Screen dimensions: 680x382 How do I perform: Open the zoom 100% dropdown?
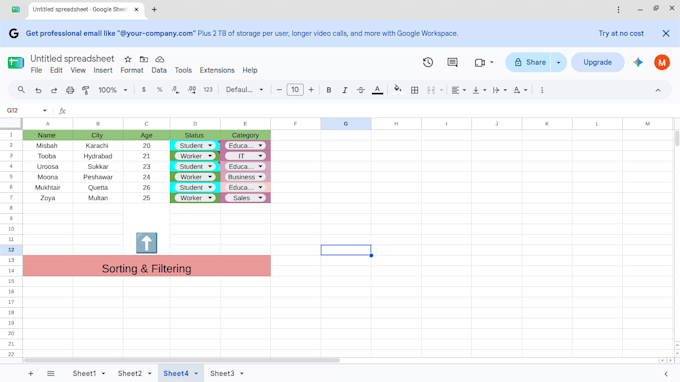click(x=113, y=90)
